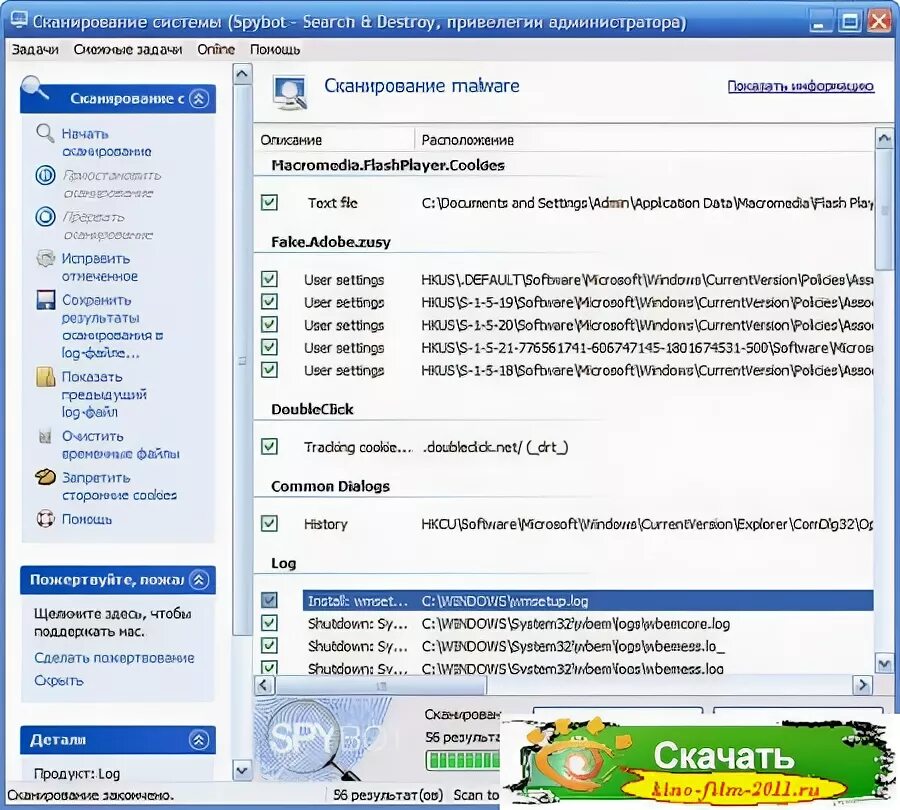Select the C:\WINDOWS\wmsetup.log row

(x=588, y=600)
